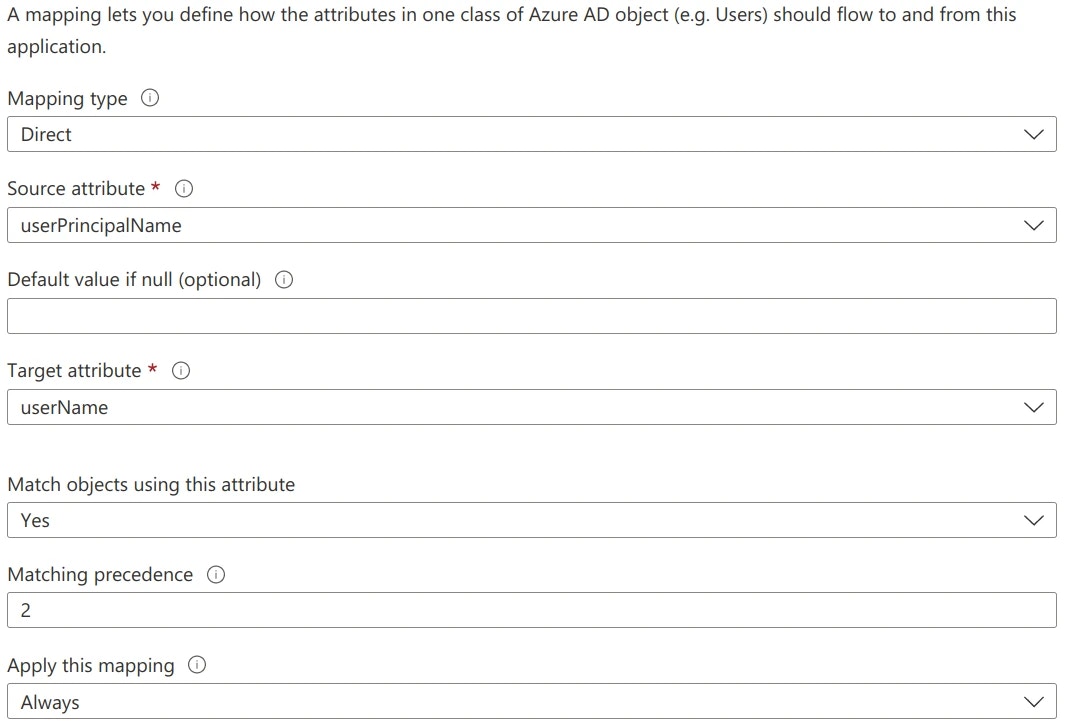The width and height of the screenshot is (1080, 721).
Task: Click the chevron arrow on Target attribute dropdown
Action: pos(1035,408)
